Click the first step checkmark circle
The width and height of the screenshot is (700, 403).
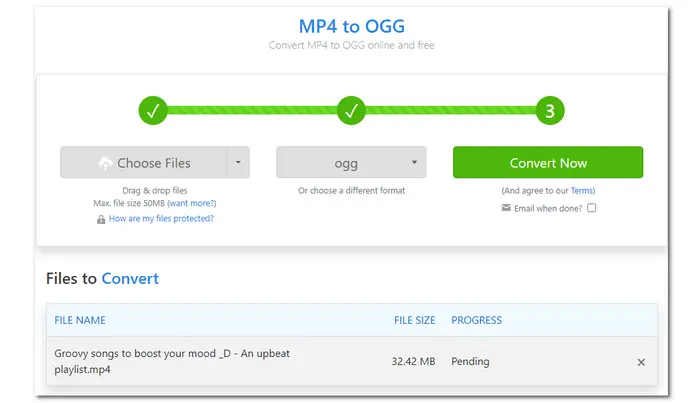tap(153, 110)
